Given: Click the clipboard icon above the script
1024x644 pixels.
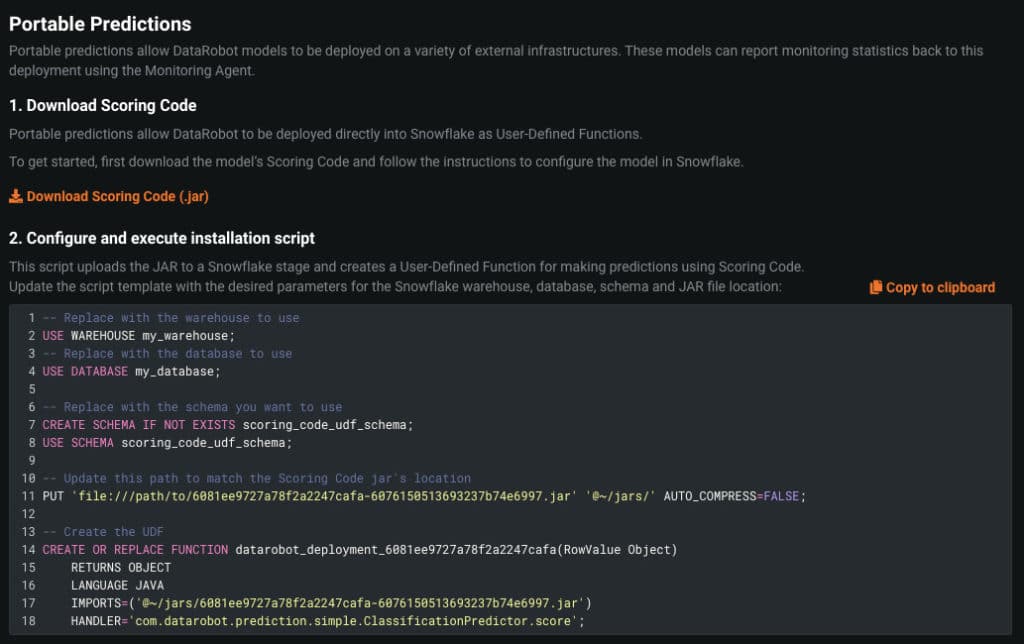Looking at the screenshot, I should [x=876, y=287].
